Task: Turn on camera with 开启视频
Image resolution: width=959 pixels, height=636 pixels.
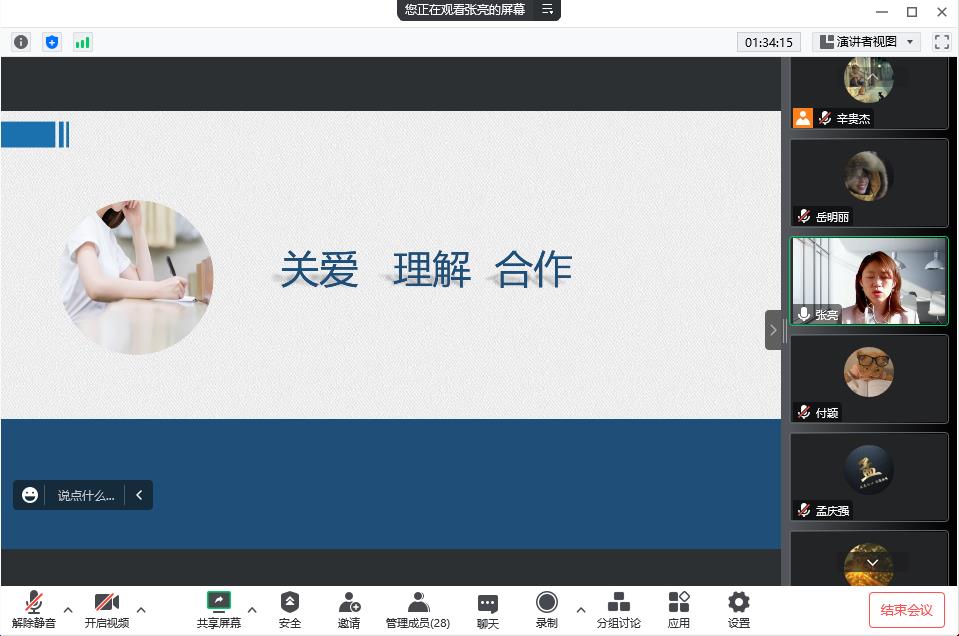Action: click(107, 610)
